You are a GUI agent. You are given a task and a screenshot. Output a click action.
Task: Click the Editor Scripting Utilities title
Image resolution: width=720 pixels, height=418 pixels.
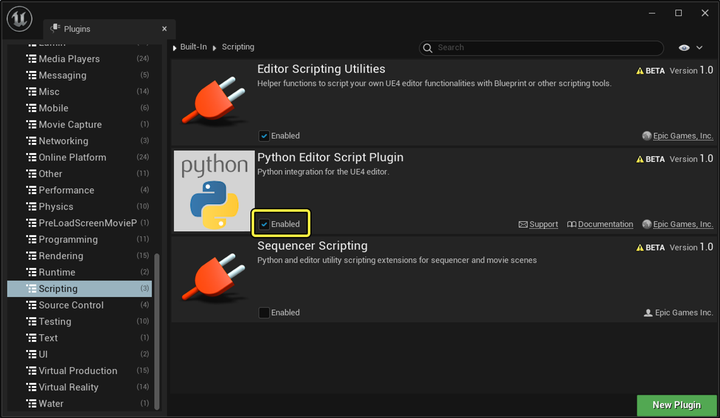(321, 69)
